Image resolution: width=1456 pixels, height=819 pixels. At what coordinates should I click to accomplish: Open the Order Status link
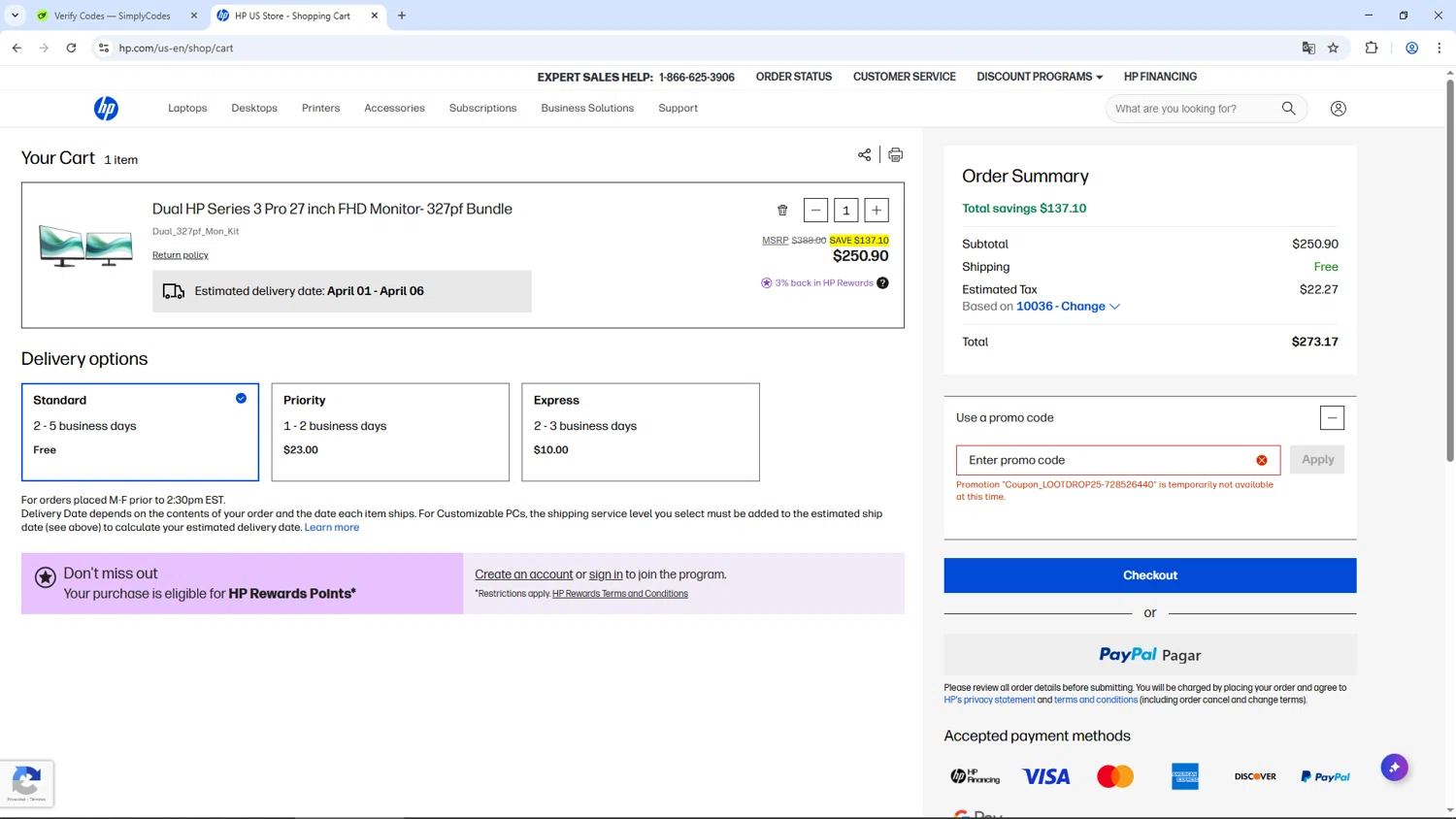(794, 77)
